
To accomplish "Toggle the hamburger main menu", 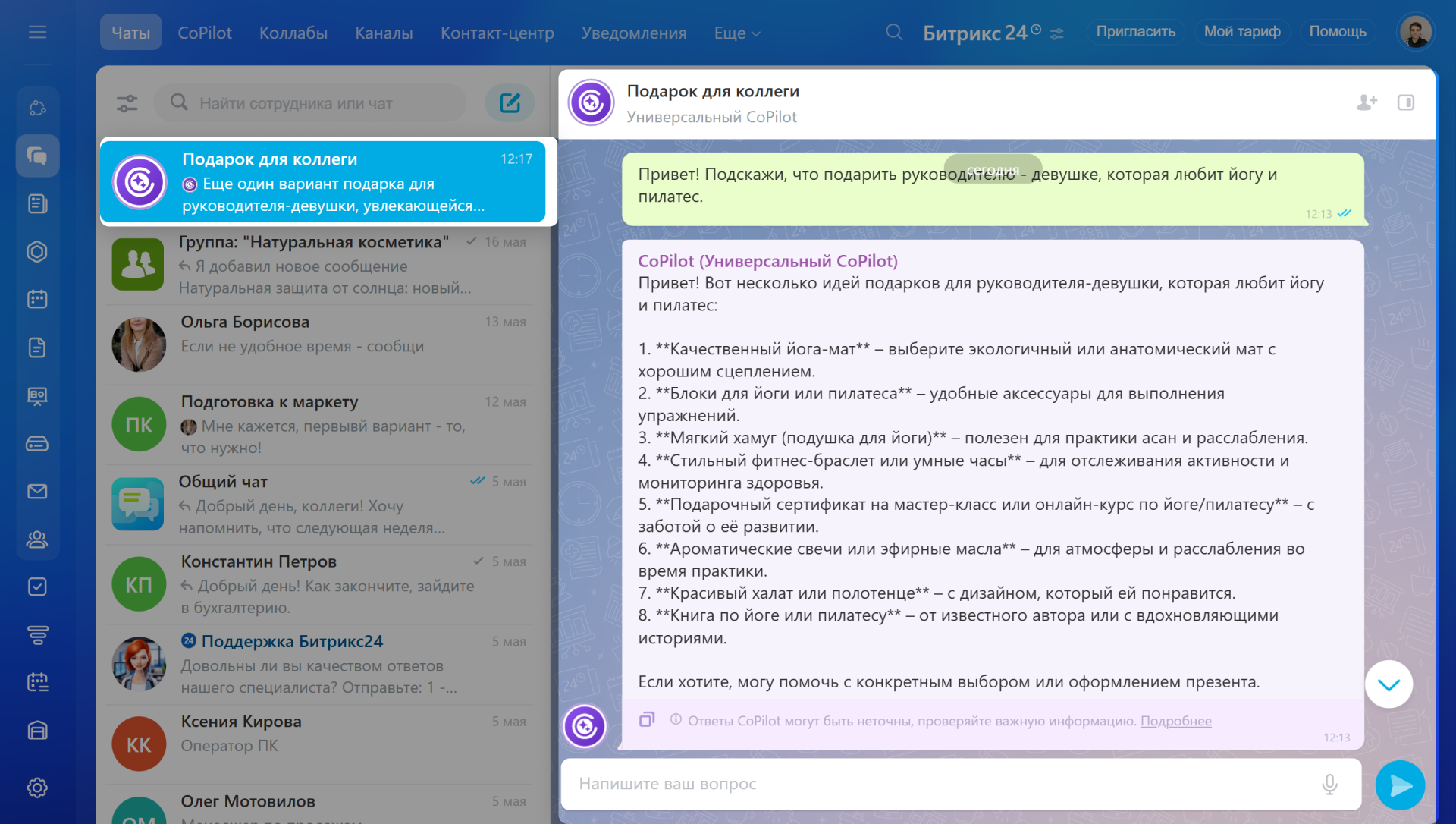I will [x=37, y=32].
